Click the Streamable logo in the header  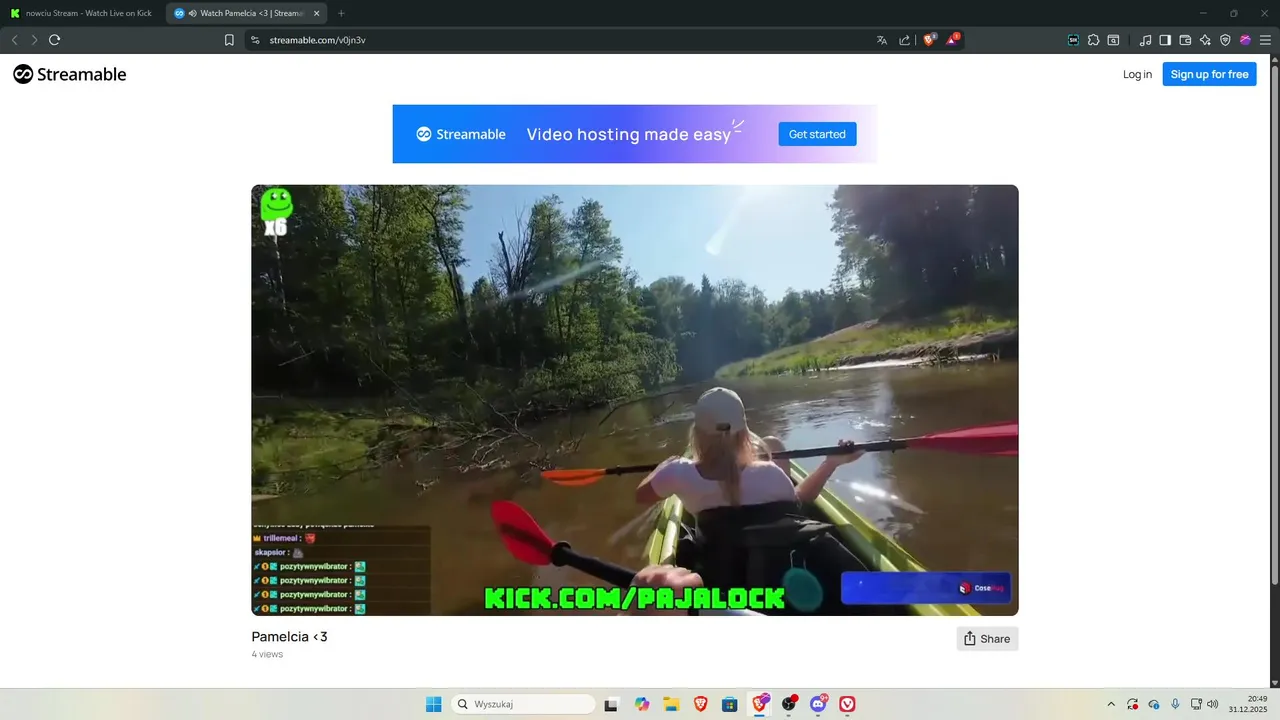69,74
